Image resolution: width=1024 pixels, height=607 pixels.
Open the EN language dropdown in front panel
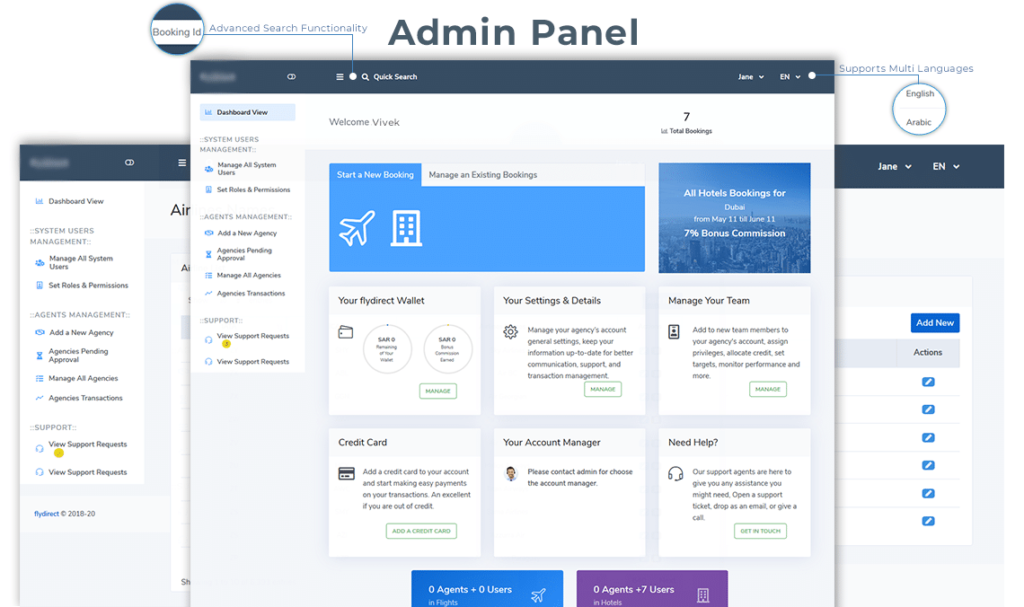pos(790,77)
